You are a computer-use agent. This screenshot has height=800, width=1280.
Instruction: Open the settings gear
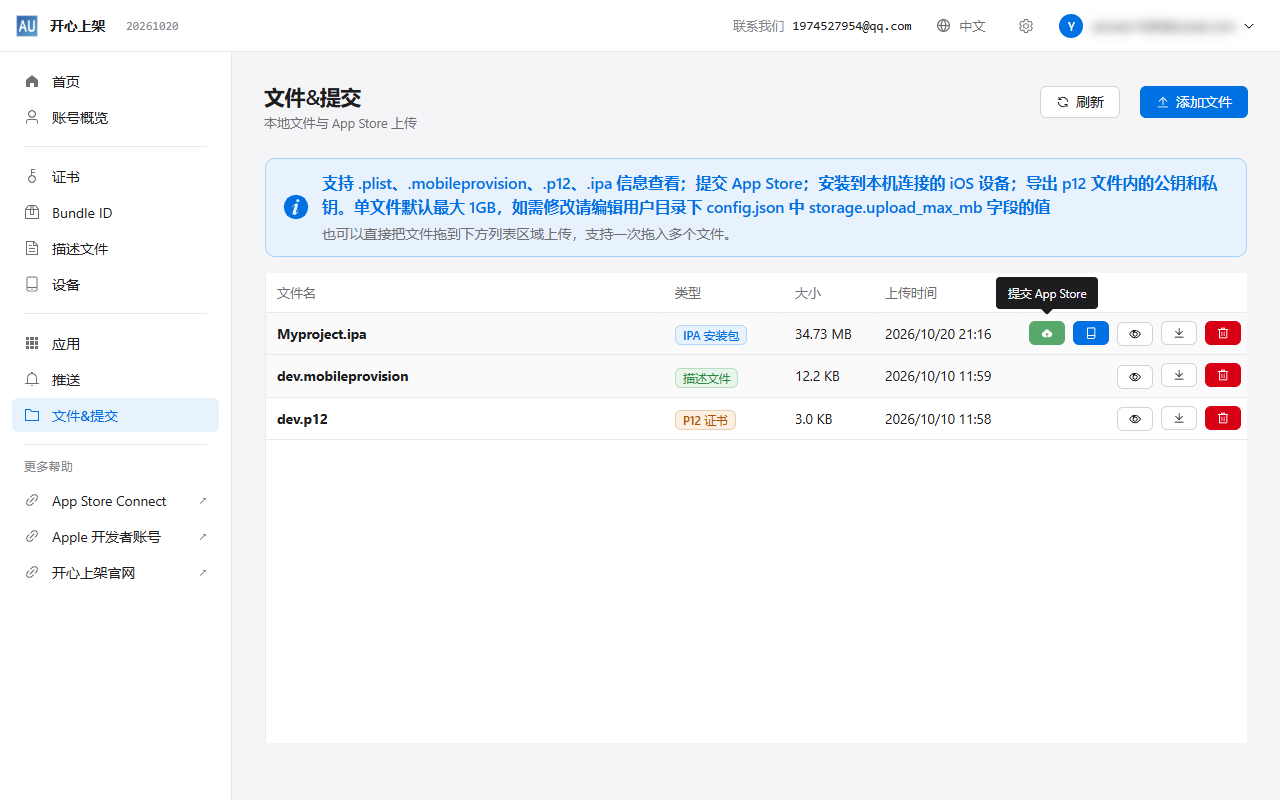1025,26
